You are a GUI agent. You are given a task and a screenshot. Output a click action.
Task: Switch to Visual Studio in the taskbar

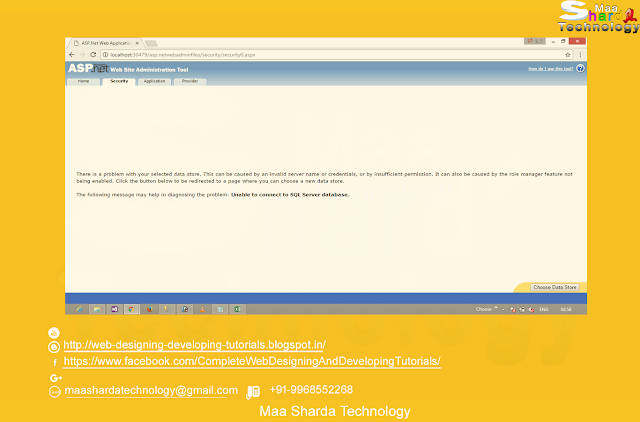pyautogui.click(x=114, y=309)
